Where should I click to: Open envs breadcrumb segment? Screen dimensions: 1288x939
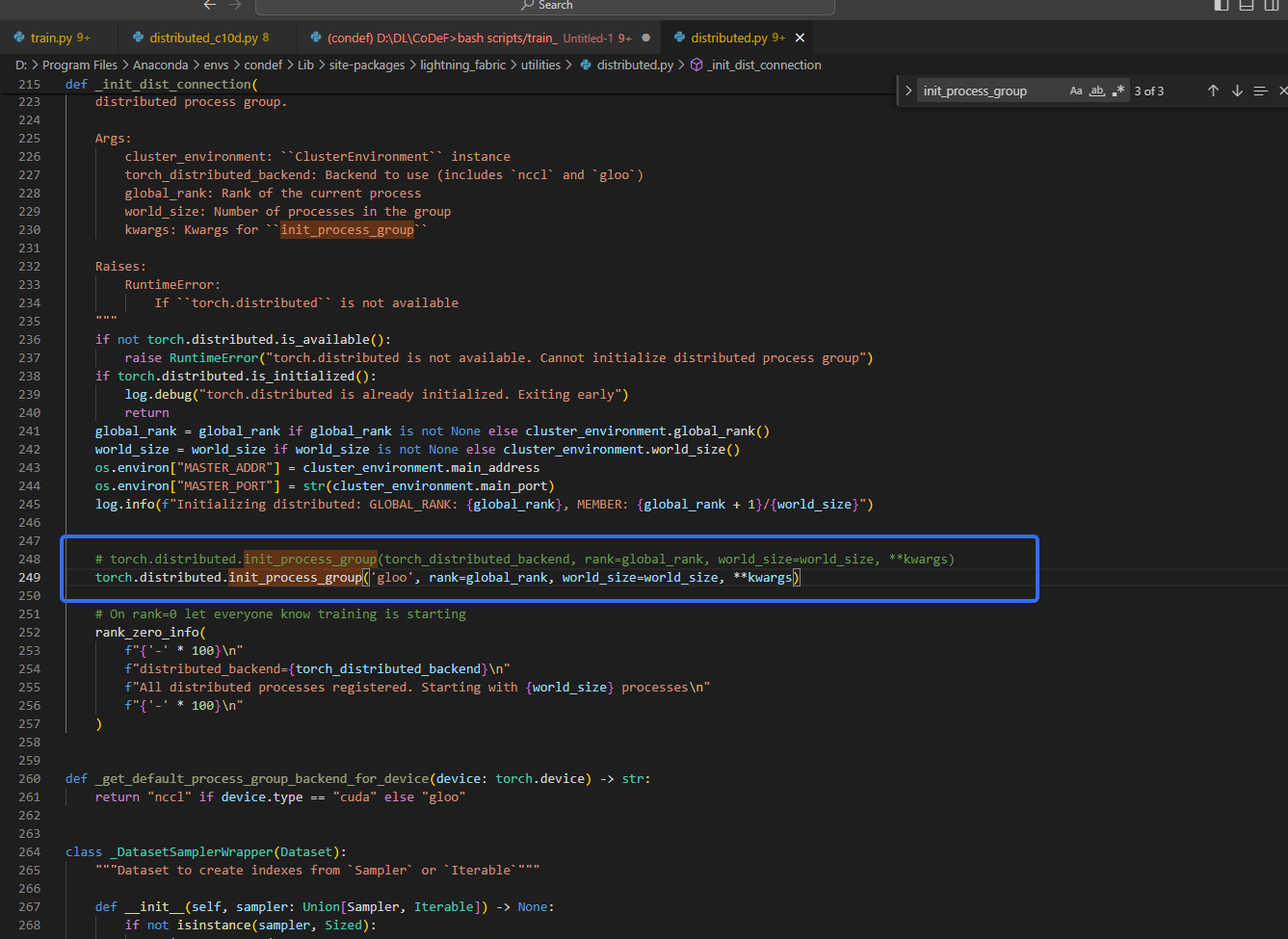(217, 65)
